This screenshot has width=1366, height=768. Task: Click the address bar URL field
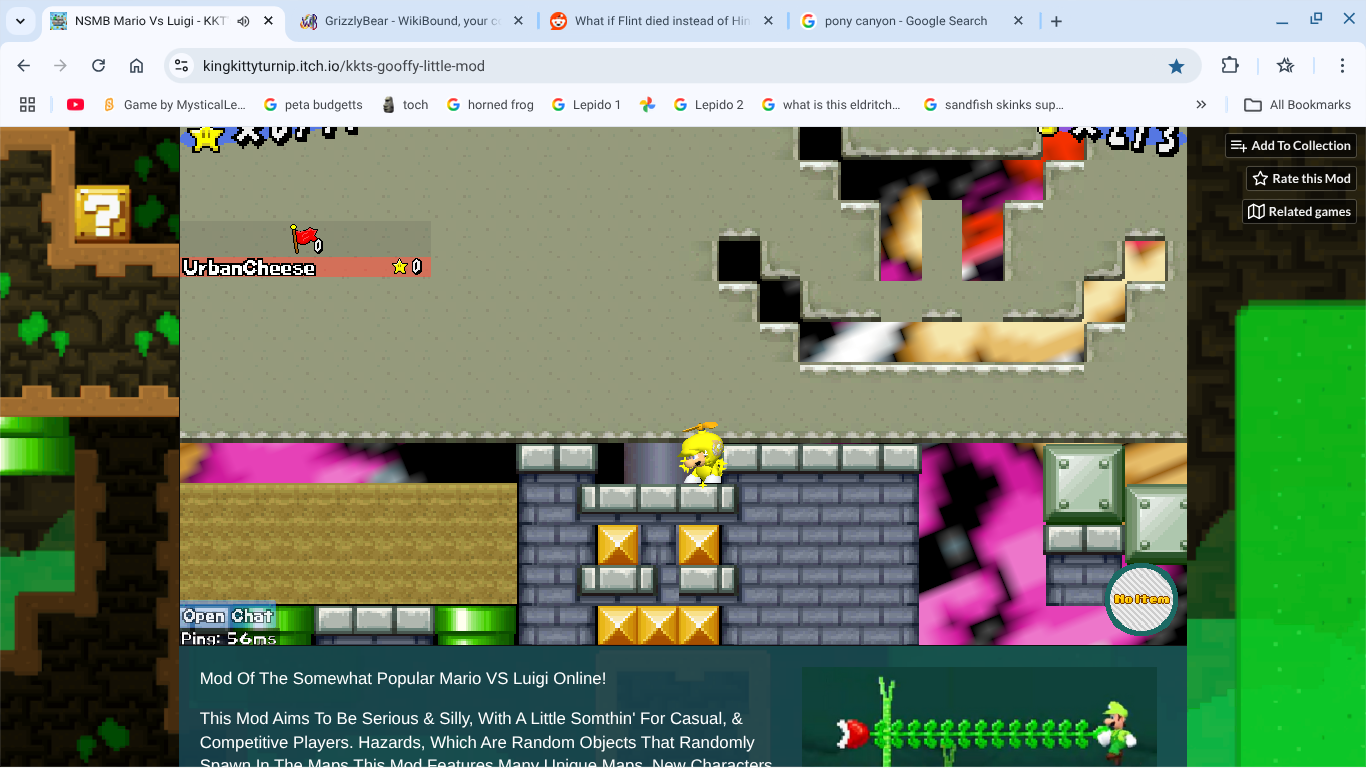click(x=680, y=66)
